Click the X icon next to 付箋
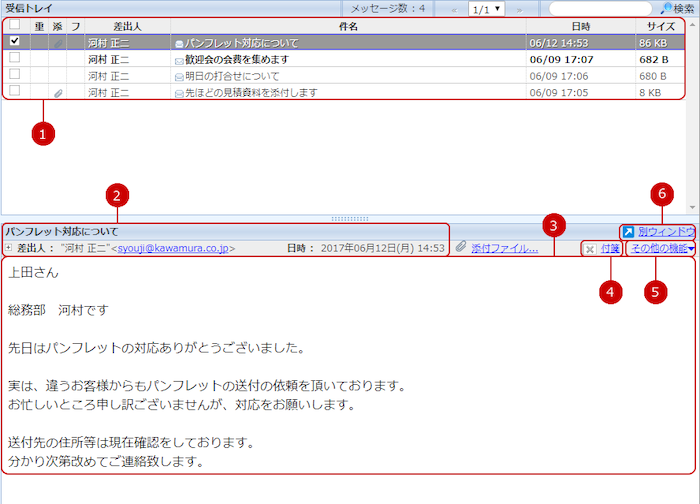Viewport: 700px width, 504px height. click(590, 248)
